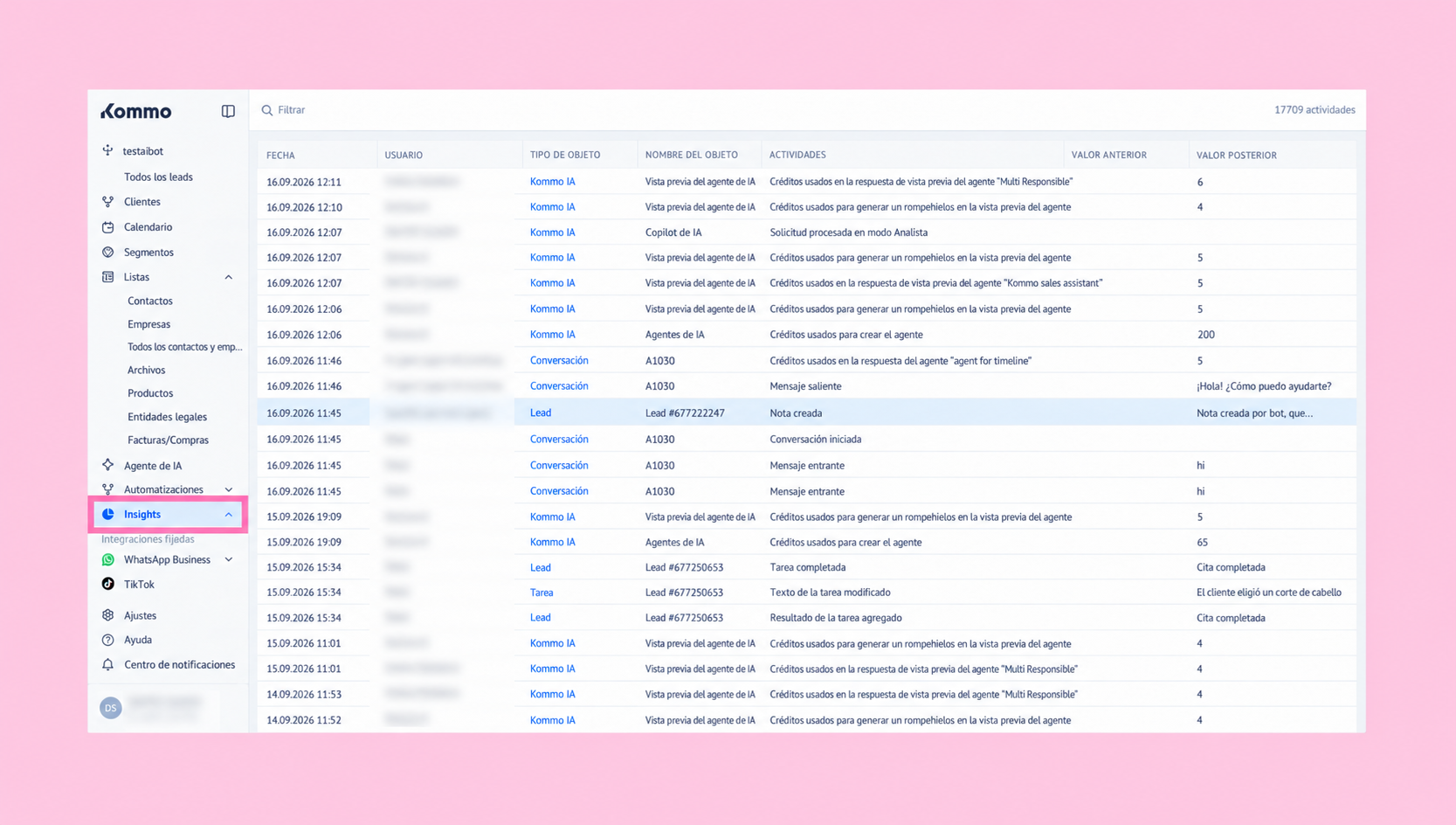Viewport: 1456px width, 825px height.
Task: Click the "Nota creada por bot, que..." value
Action: tap(1254, 412)
